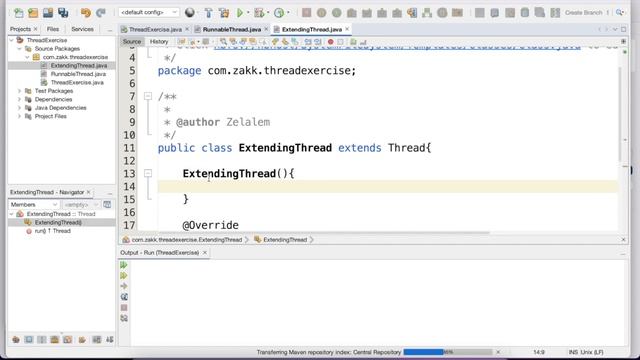Click the Create Branch button
The image size is (640, 360).
(584, 13)
